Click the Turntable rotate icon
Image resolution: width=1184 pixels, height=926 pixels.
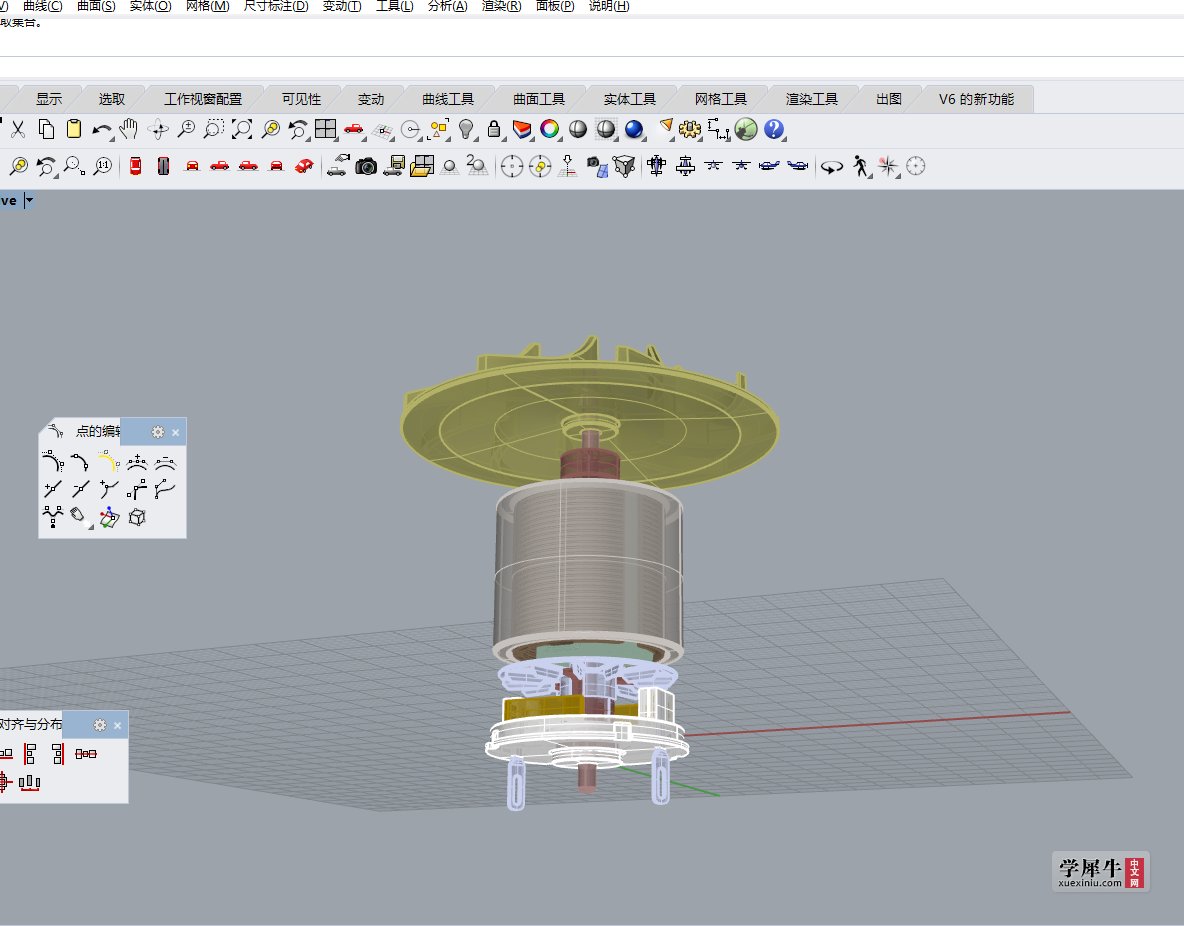[832, 167]
